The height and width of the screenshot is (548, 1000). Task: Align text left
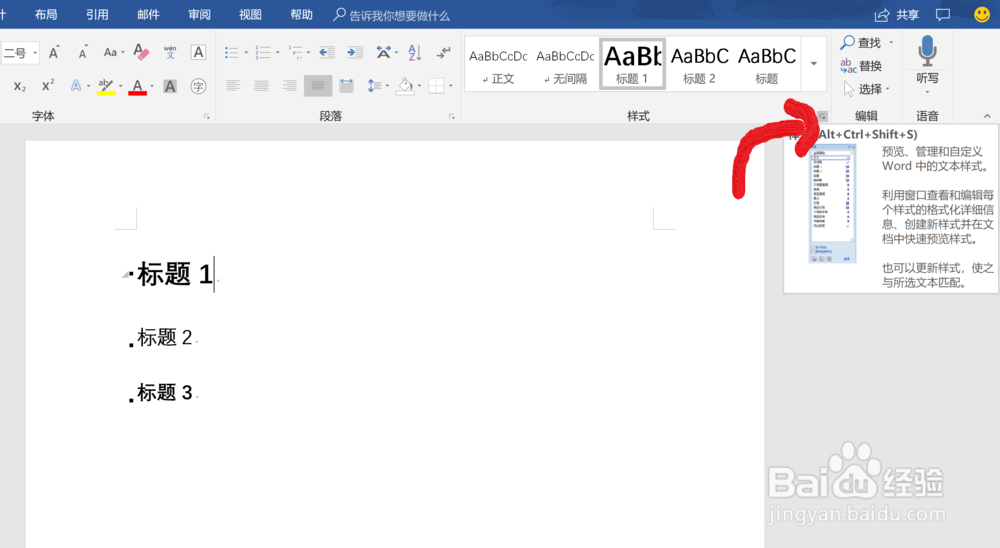click(x=233, y=85)
